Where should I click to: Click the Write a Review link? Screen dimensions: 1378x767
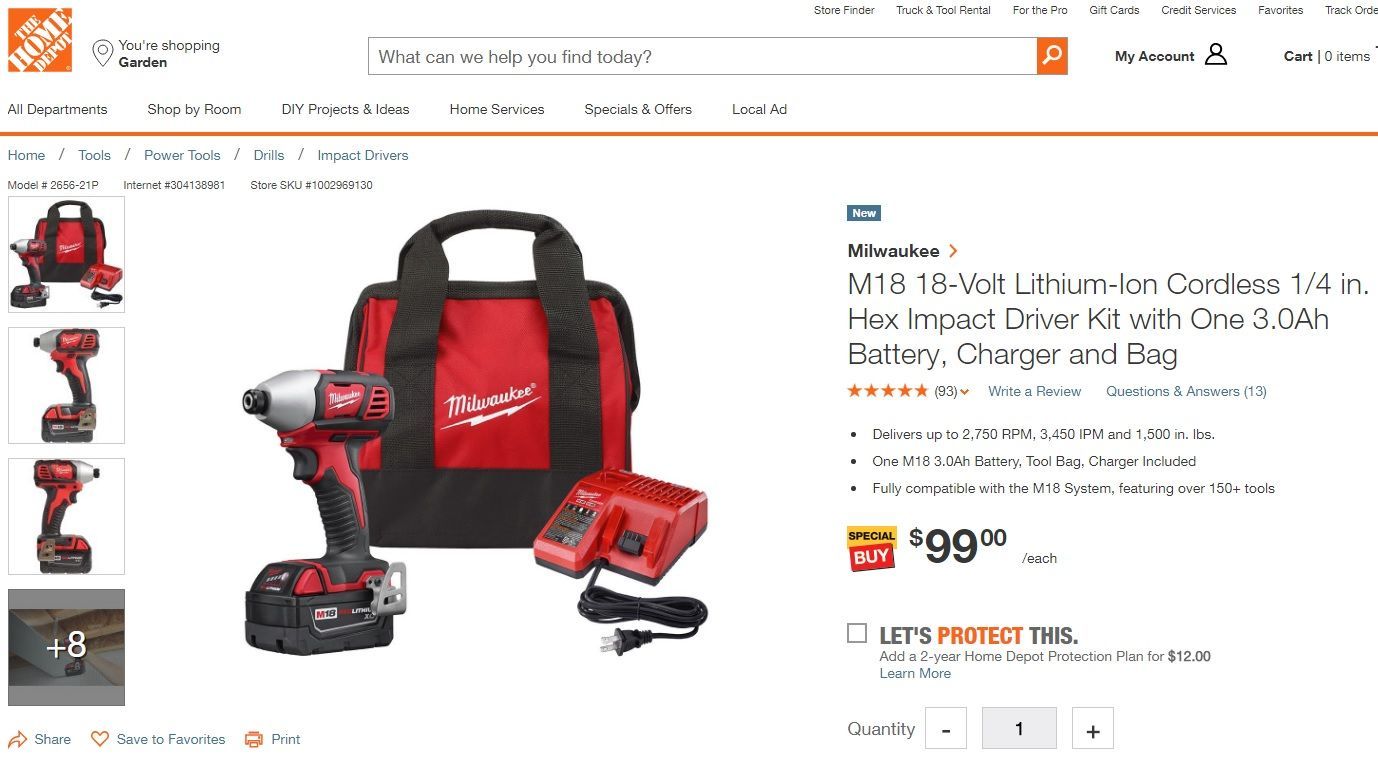pyautogui.click(x=1034, y=391)
